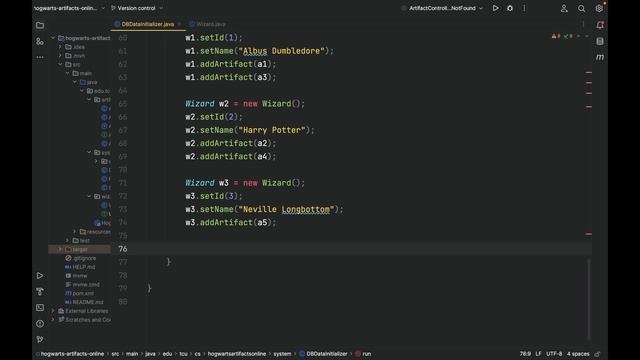Open the Terminal tool window
640x360 pixels.
[x=40, y=307]
